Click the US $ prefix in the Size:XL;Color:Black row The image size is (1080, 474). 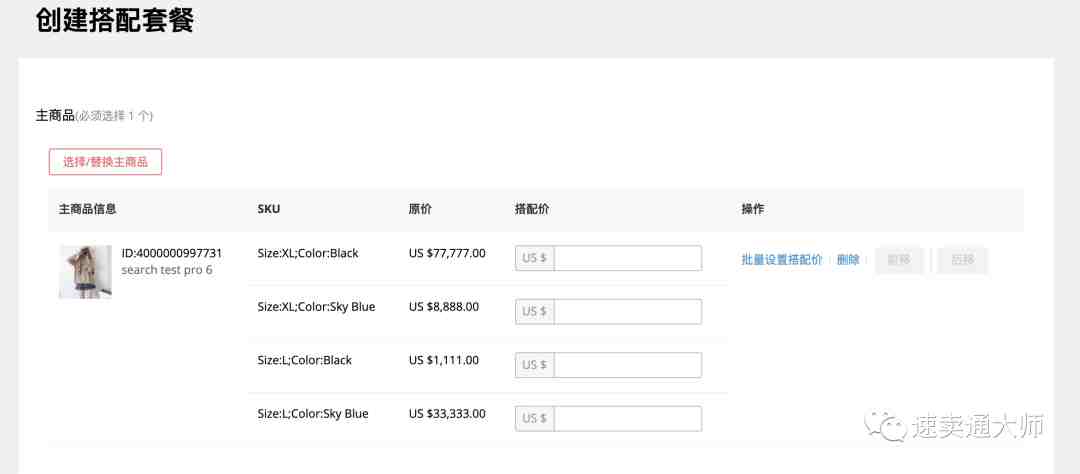pos(534,258)
